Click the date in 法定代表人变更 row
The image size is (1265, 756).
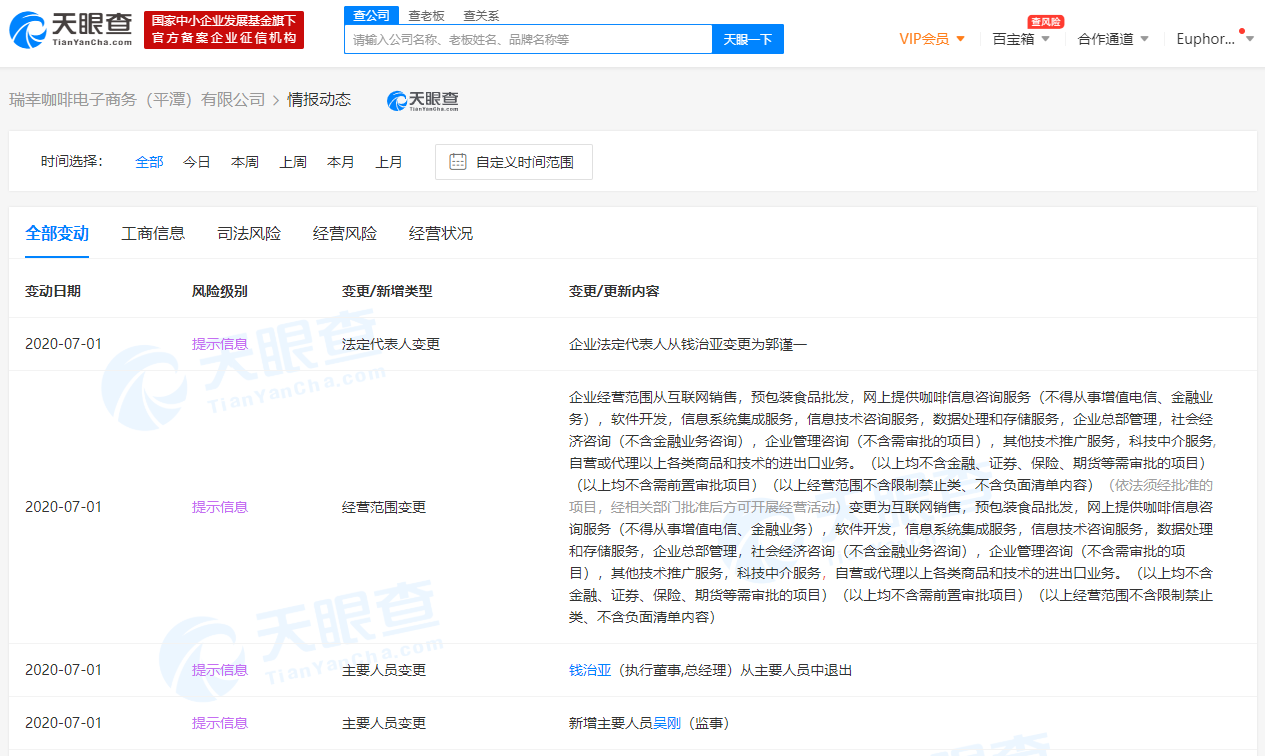64,344
